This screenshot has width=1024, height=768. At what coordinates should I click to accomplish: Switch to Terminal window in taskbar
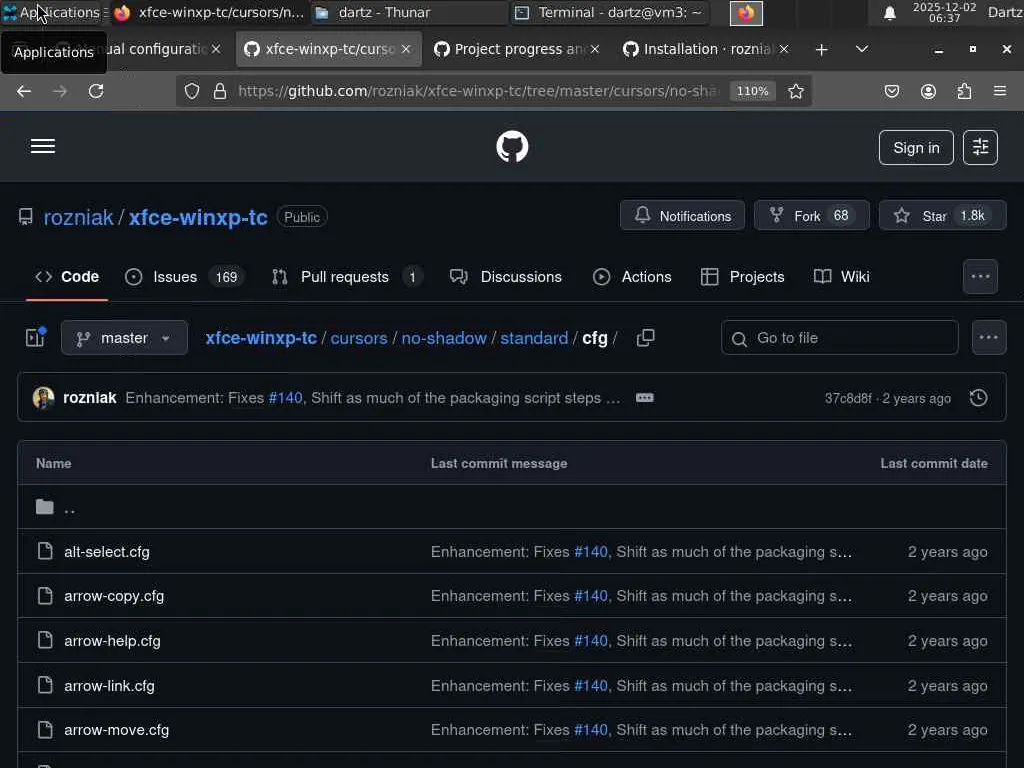click(x=609, y=12)
